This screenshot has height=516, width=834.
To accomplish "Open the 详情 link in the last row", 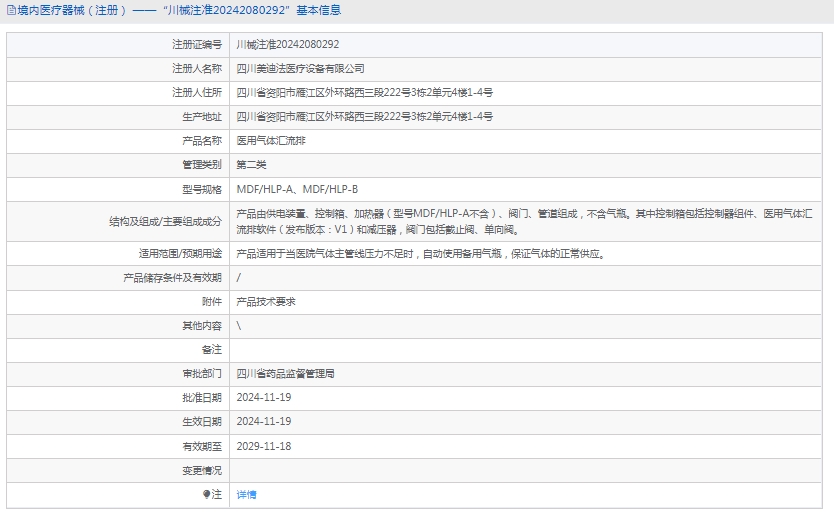I will click(x=246, y=495).
